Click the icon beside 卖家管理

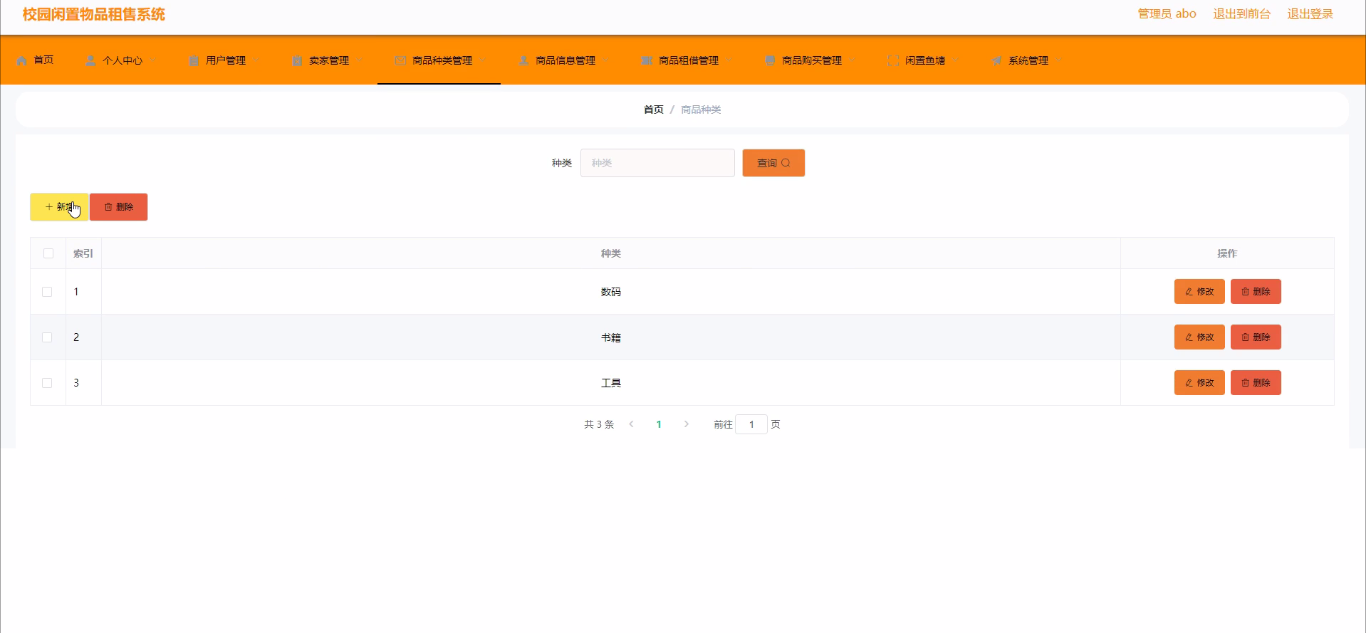pos(297,61)
